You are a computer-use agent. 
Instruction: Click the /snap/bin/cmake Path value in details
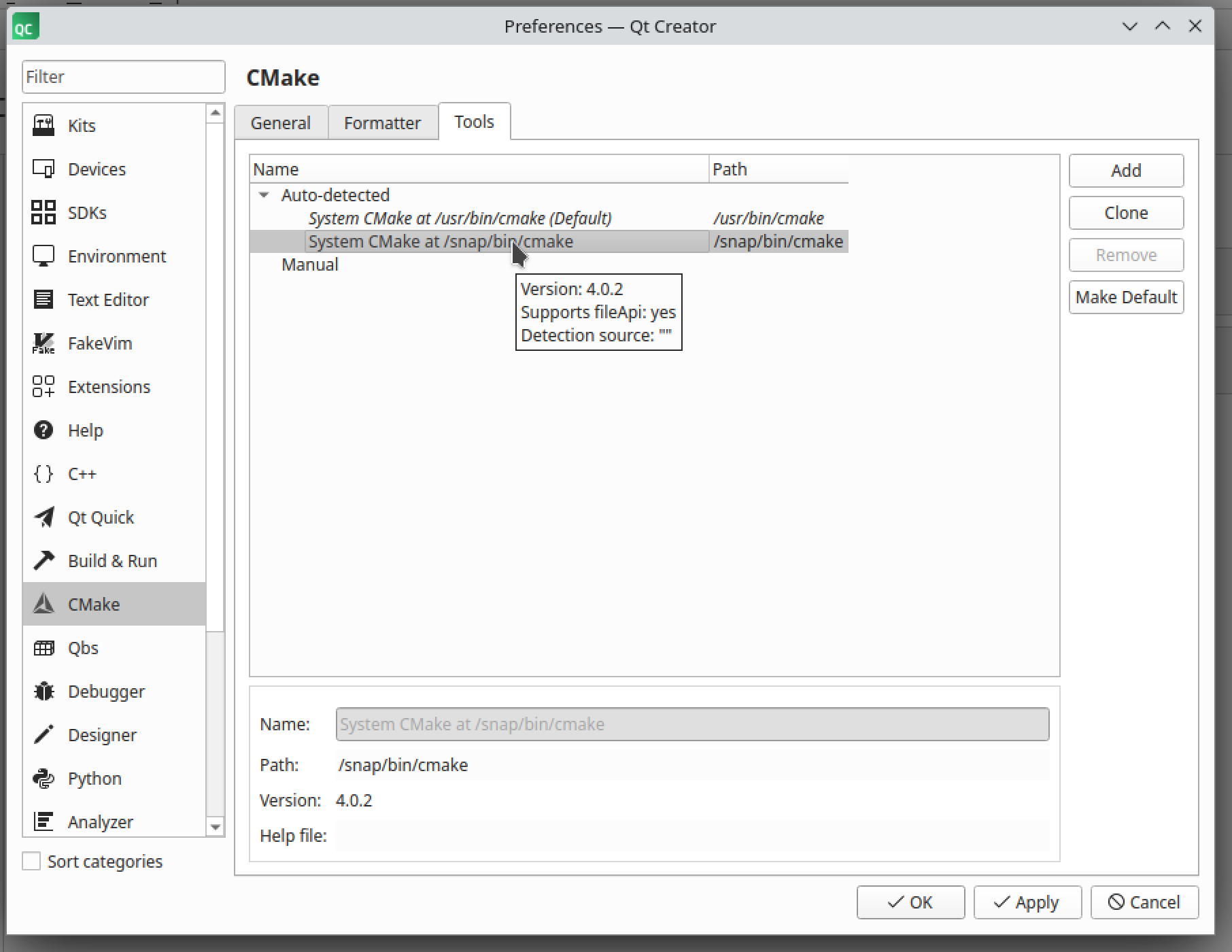point(403,765)
